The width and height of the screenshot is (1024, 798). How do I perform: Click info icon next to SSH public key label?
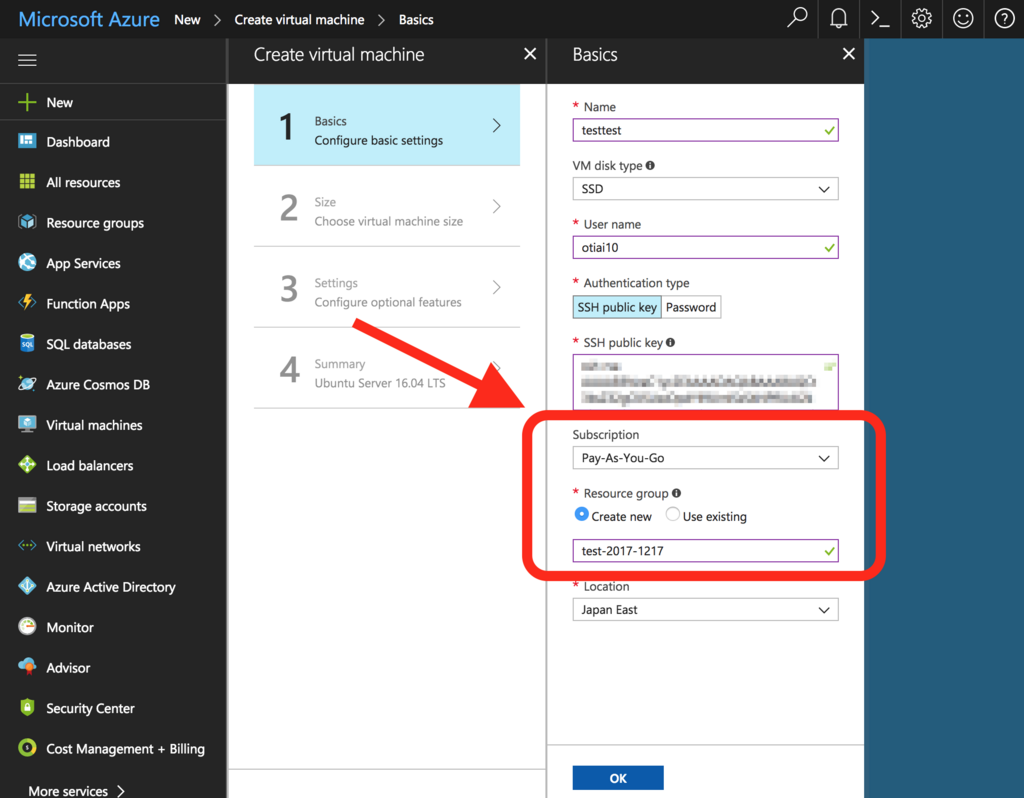tap(670, 342)
